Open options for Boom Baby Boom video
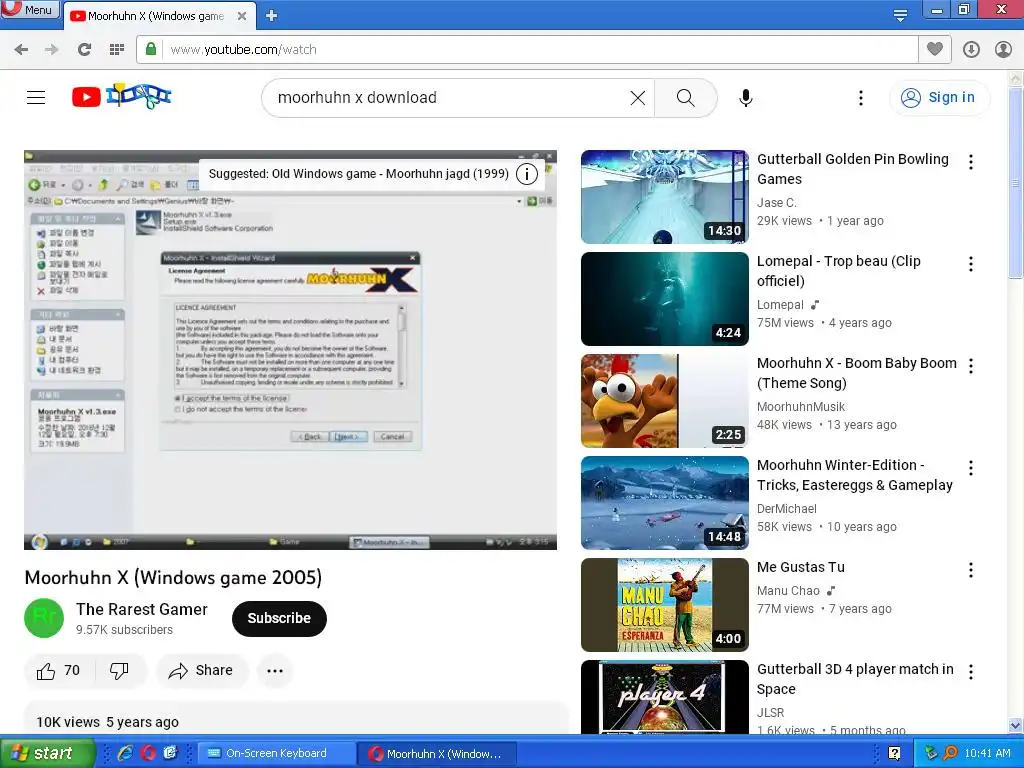 coord(971,366)
